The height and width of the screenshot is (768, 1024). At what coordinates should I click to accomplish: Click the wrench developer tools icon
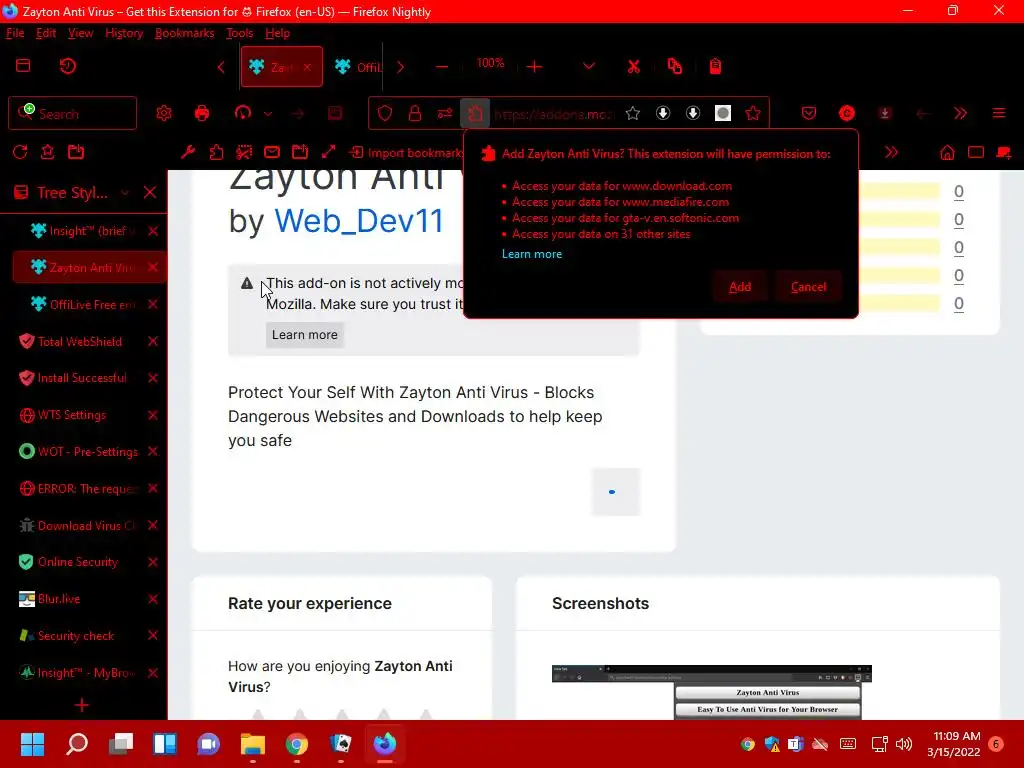[188, 152]
